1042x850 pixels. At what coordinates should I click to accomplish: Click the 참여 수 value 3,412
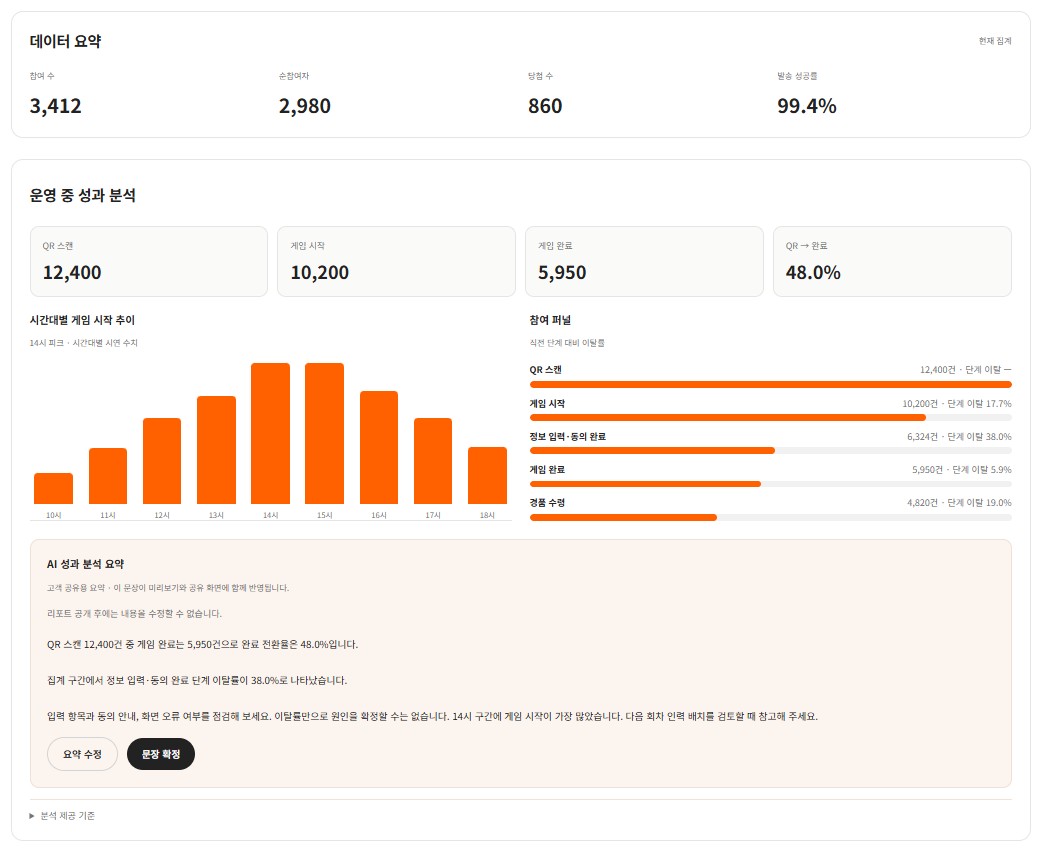(x=55, y=106)
